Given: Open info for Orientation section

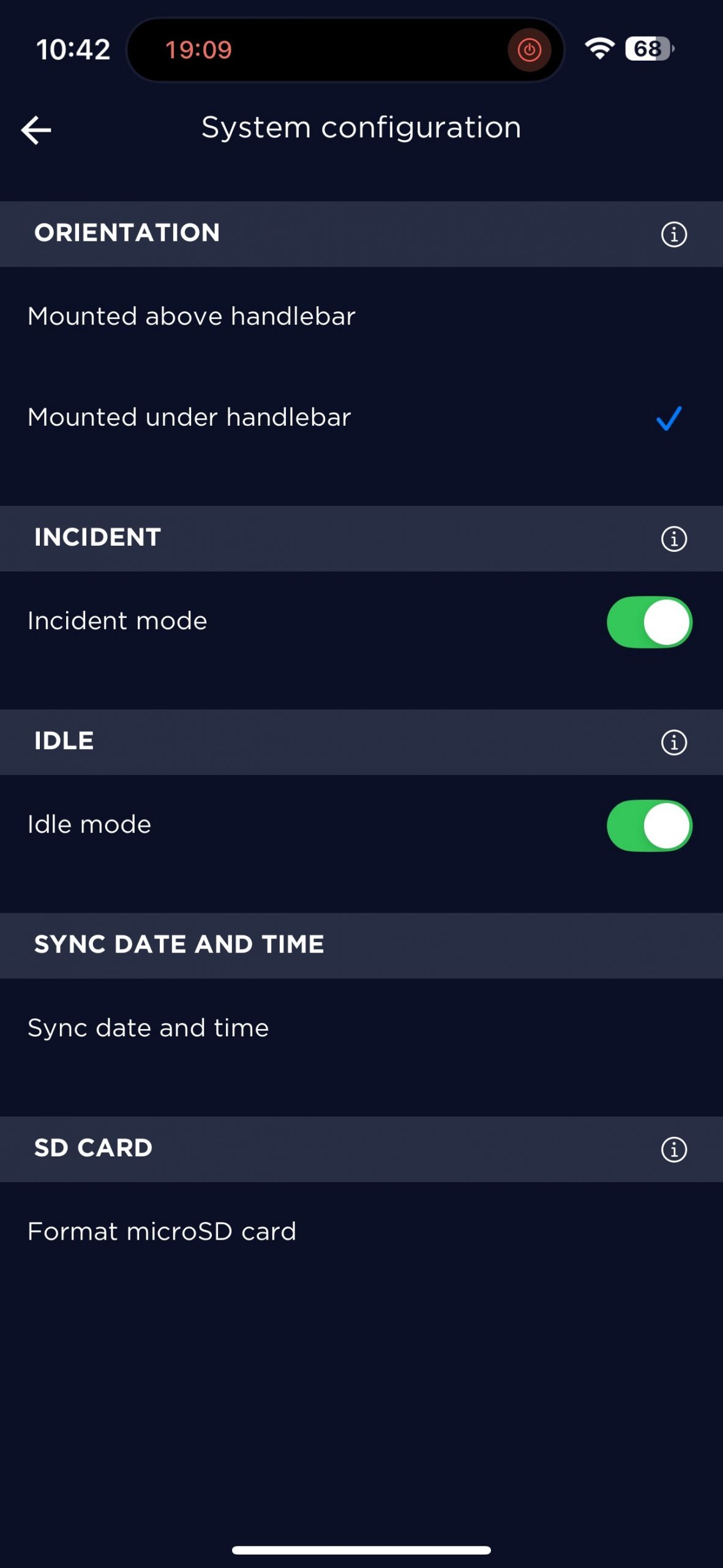Looking at the screenshot, I should (673, 234).
